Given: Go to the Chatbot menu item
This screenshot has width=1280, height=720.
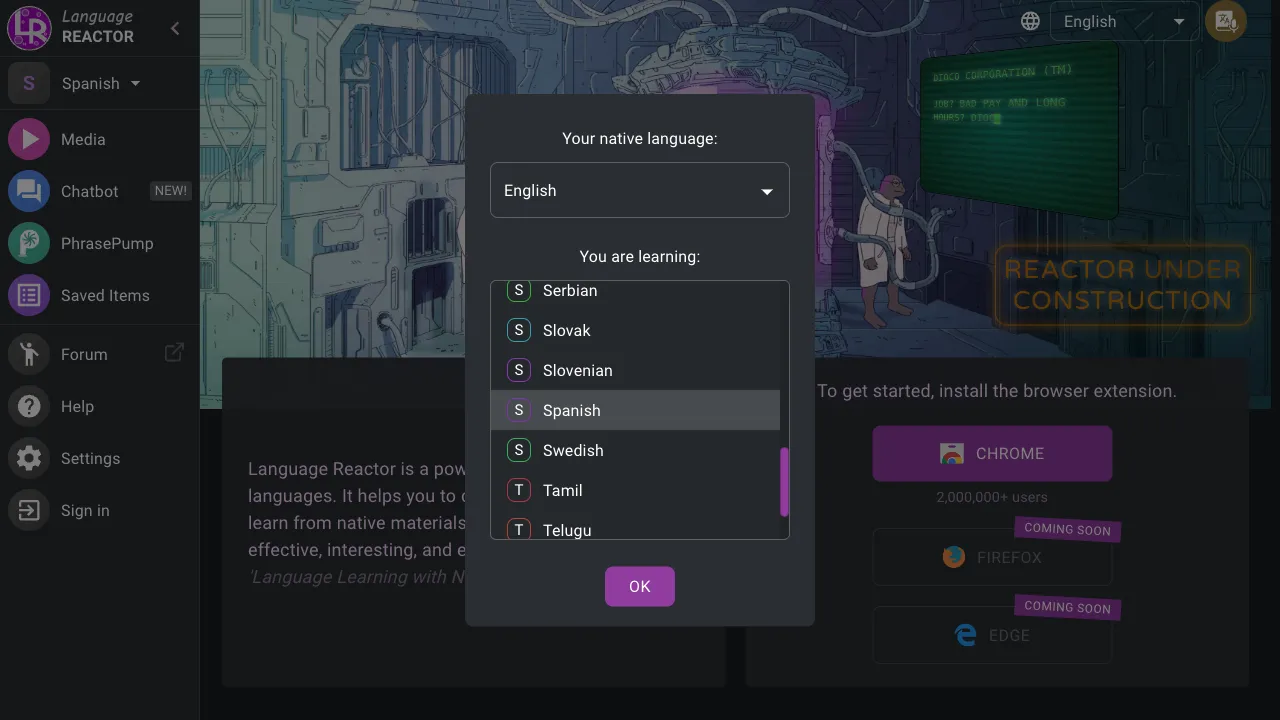Looking at the screenshot, I should click(100, 192).
